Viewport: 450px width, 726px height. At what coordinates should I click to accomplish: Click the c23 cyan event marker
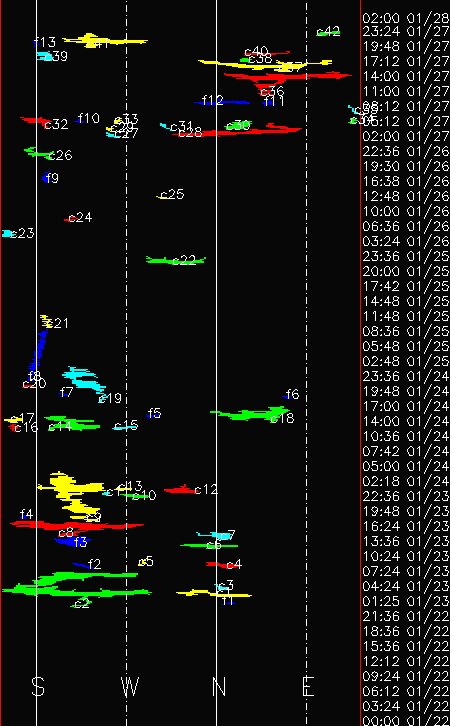(x=6, y=233)
